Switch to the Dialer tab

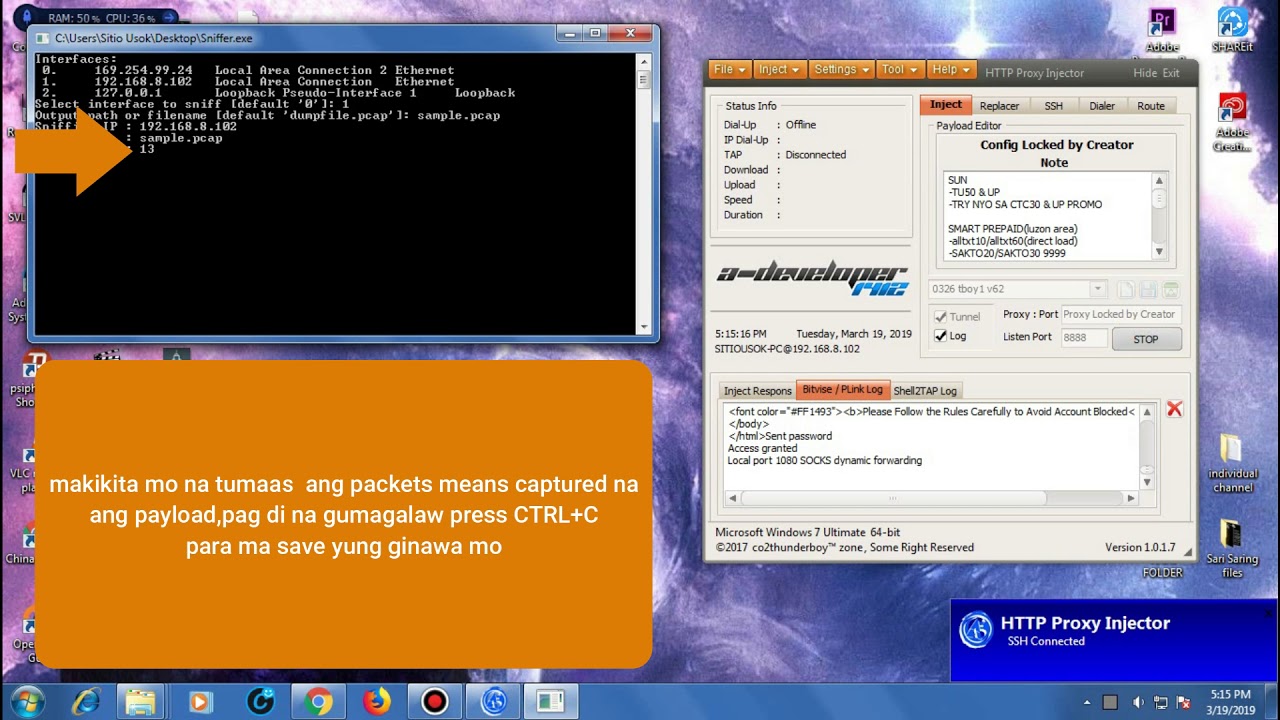click(1102, 106)
